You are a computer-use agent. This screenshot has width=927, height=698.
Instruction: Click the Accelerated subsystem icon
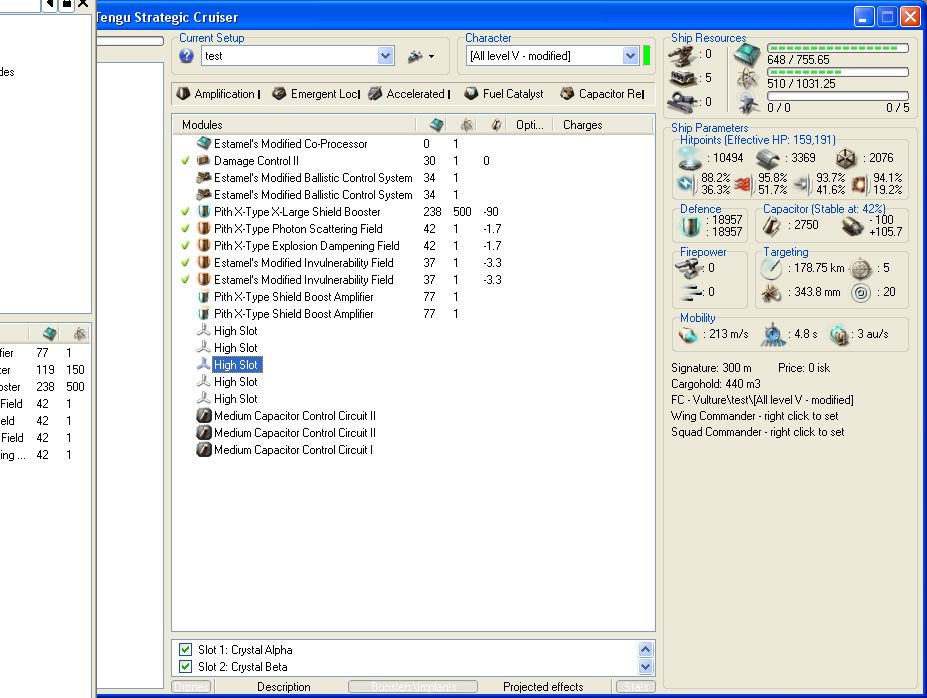(x=375, y=93)
